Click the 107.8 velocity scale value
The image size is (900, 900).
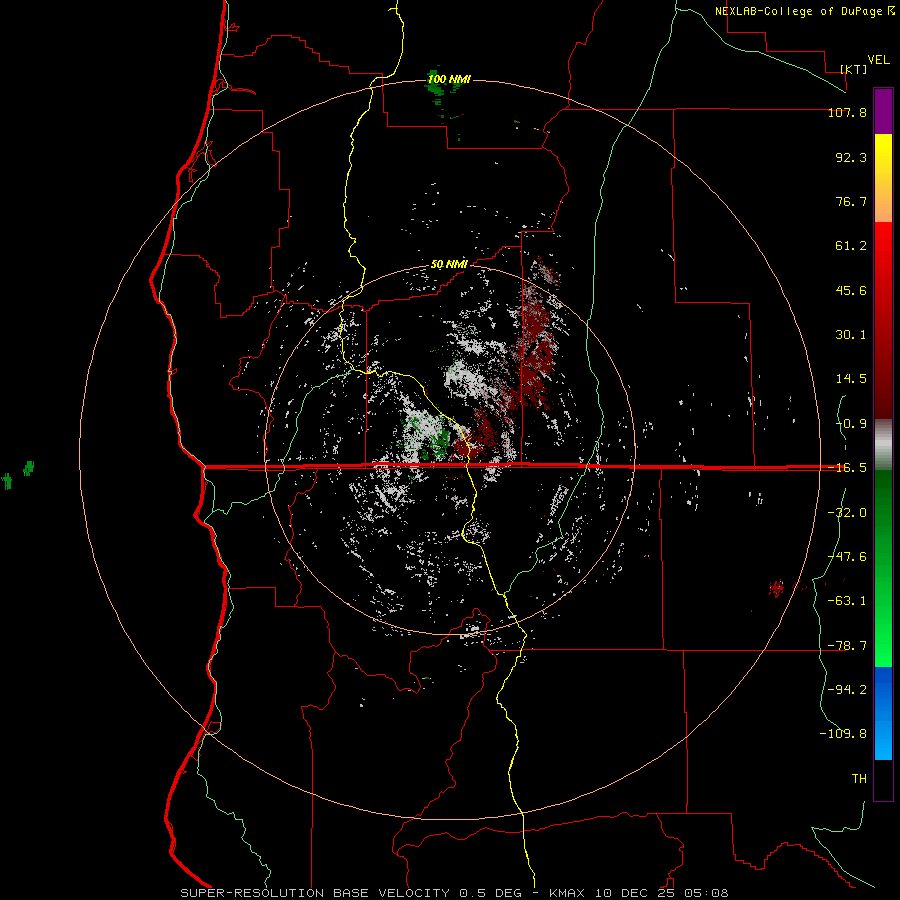[x=847, y=112]
